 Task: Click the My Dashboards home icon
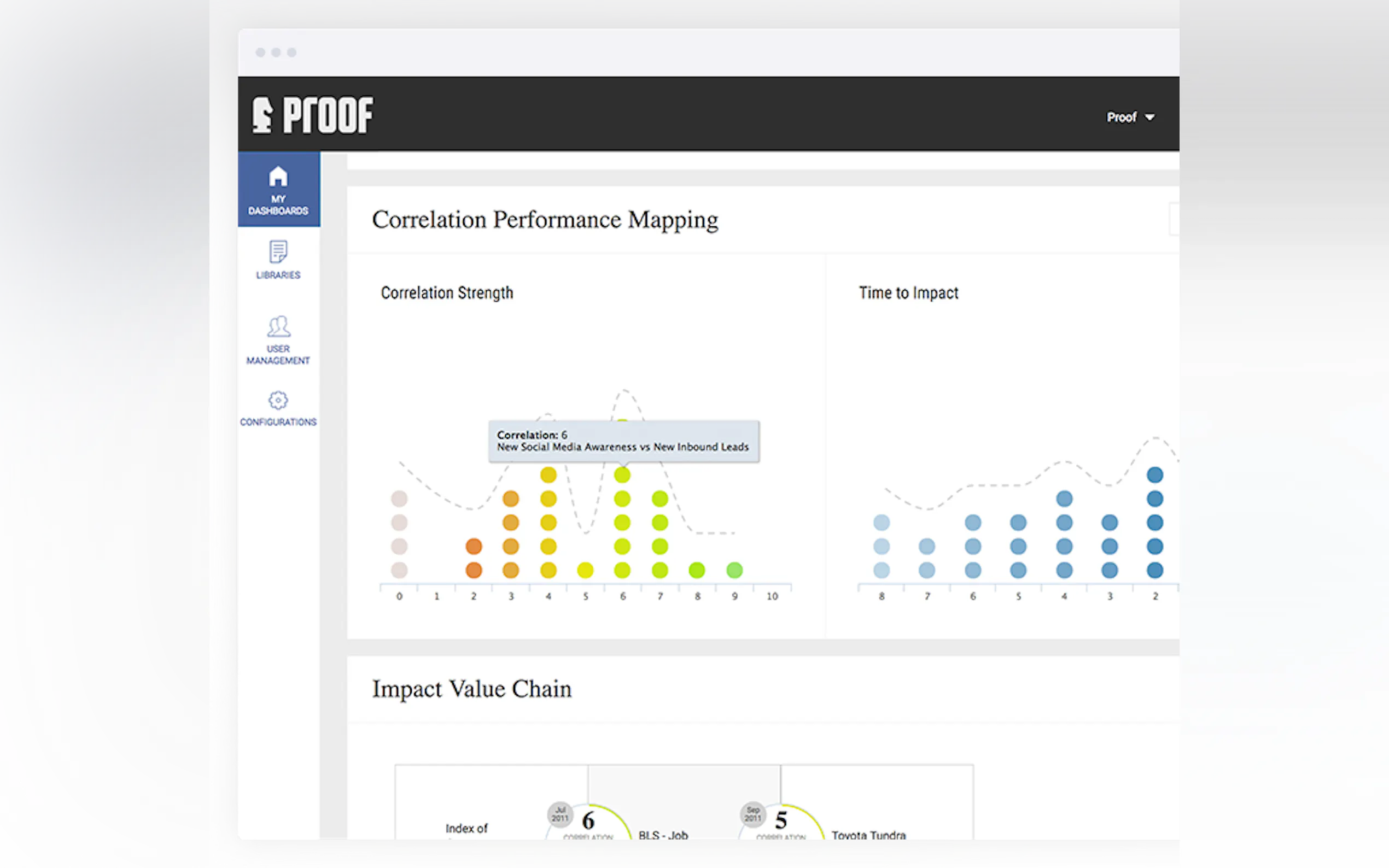point(278,176)
